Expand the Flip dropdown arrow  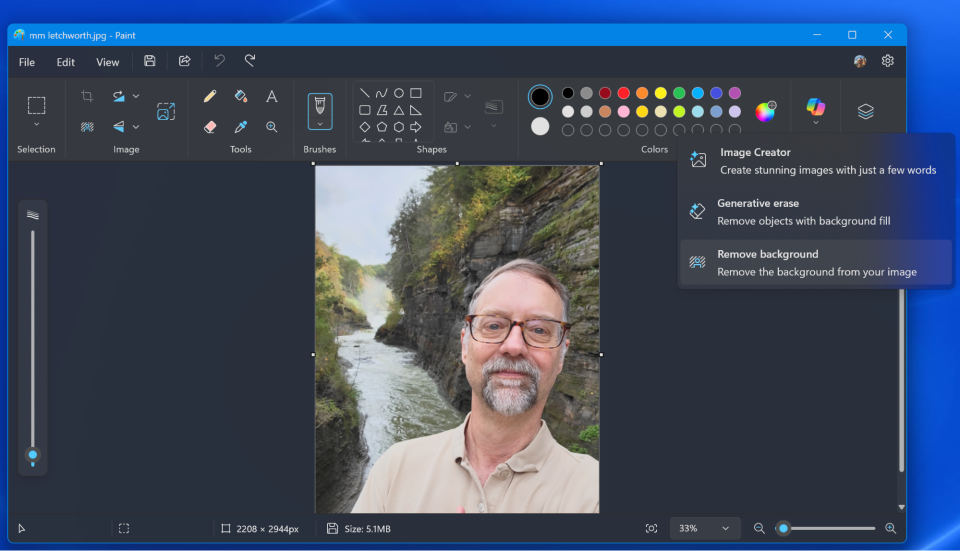tap(136, 127)
